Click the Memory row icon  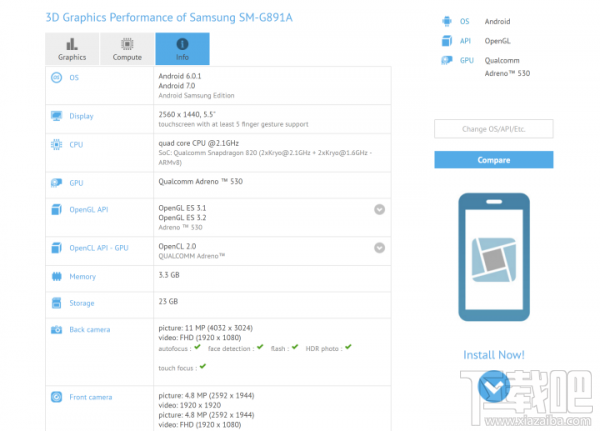coord(56,275)
